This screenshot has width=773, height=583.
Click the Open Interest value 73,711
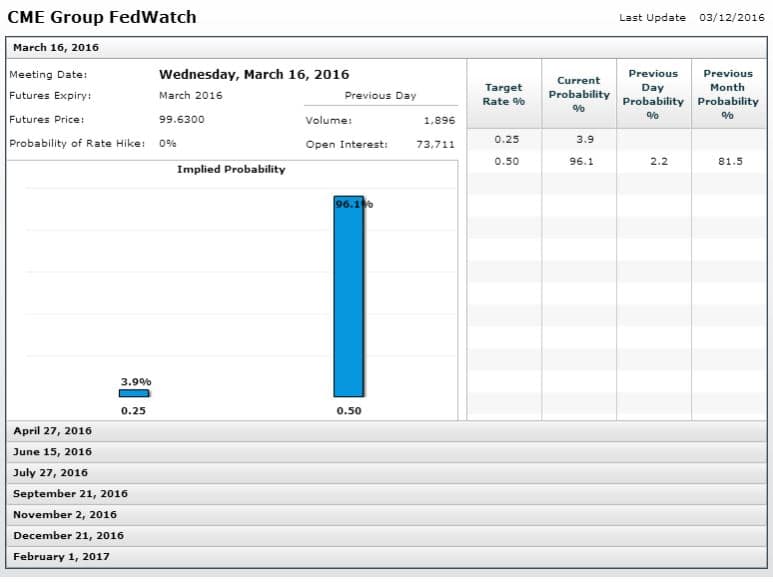435,144
